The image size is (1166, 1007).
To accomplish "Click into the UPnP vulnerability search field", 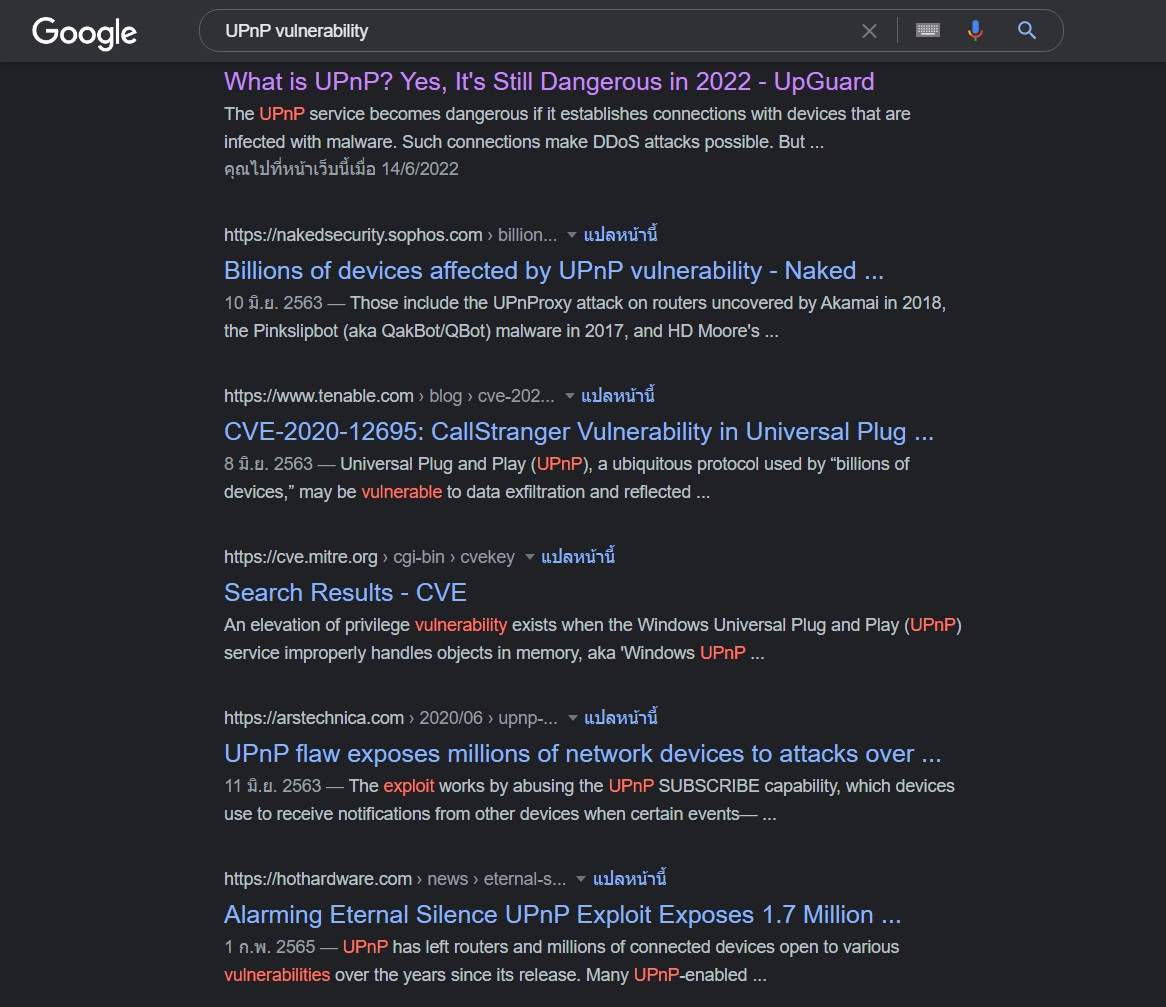I will click(535, 31).
